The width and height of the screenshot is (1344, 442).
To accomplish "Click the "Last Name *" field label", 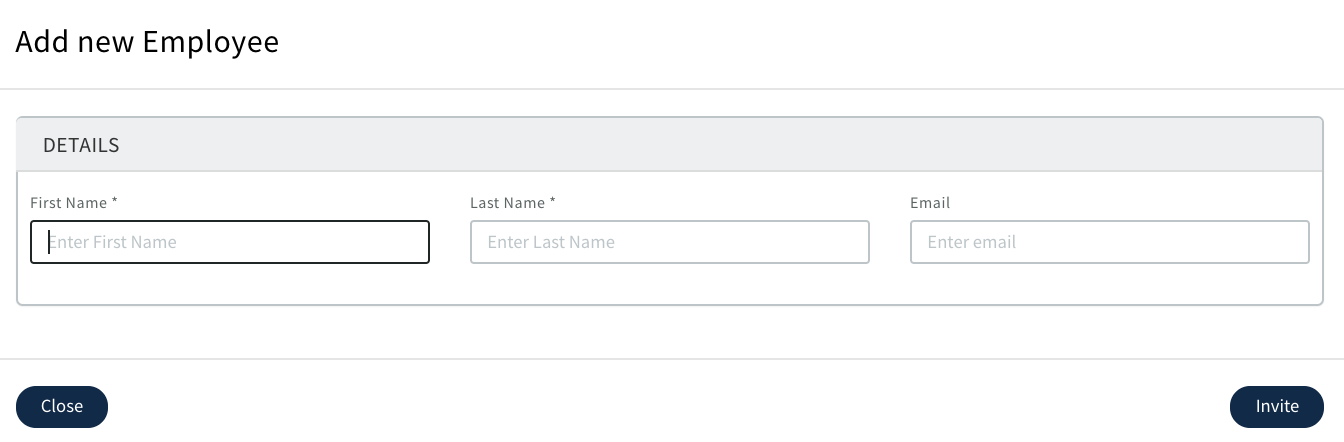I will [508, 203].
